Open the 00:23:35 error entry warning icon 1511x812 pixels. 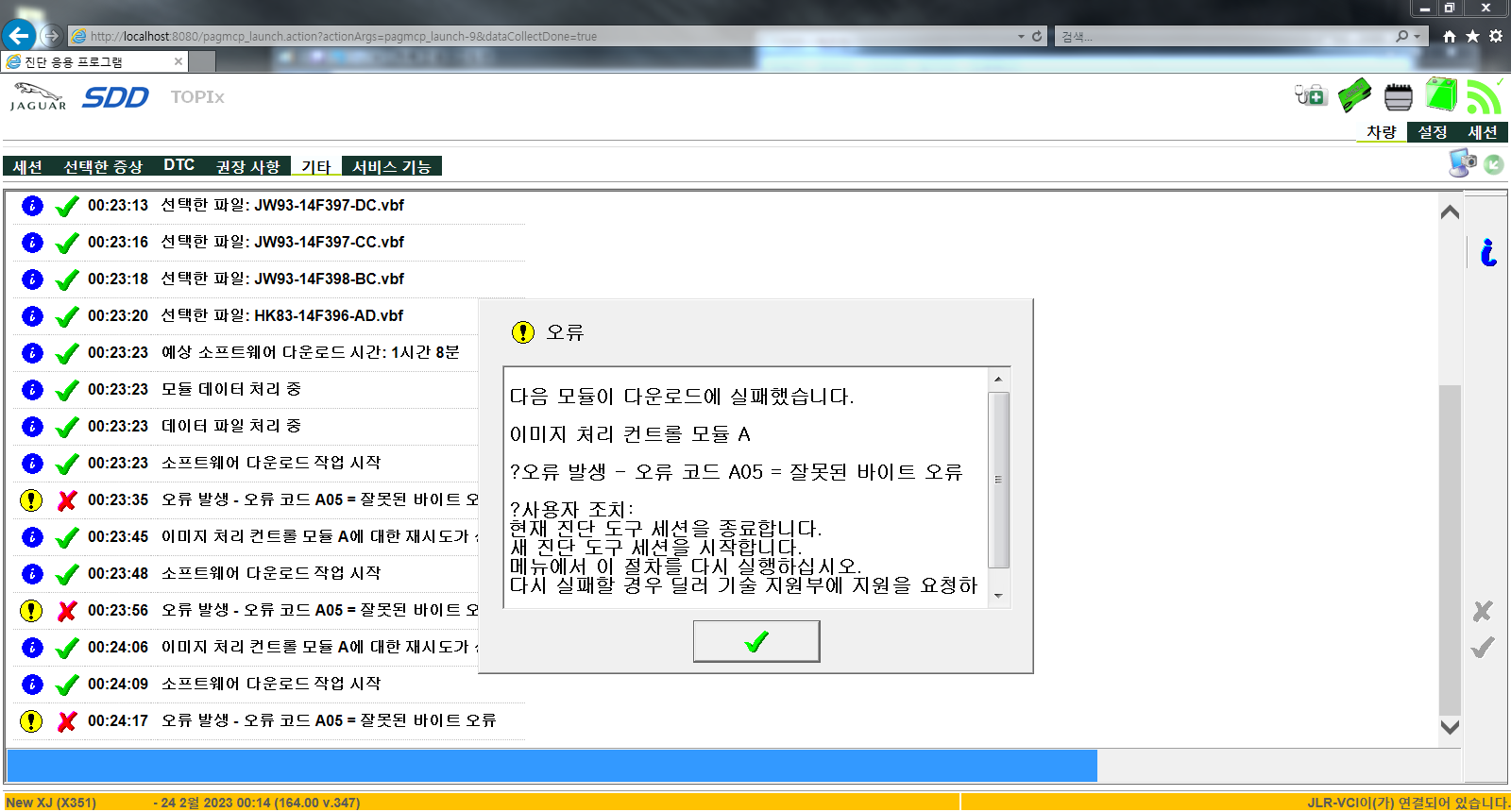31,500
